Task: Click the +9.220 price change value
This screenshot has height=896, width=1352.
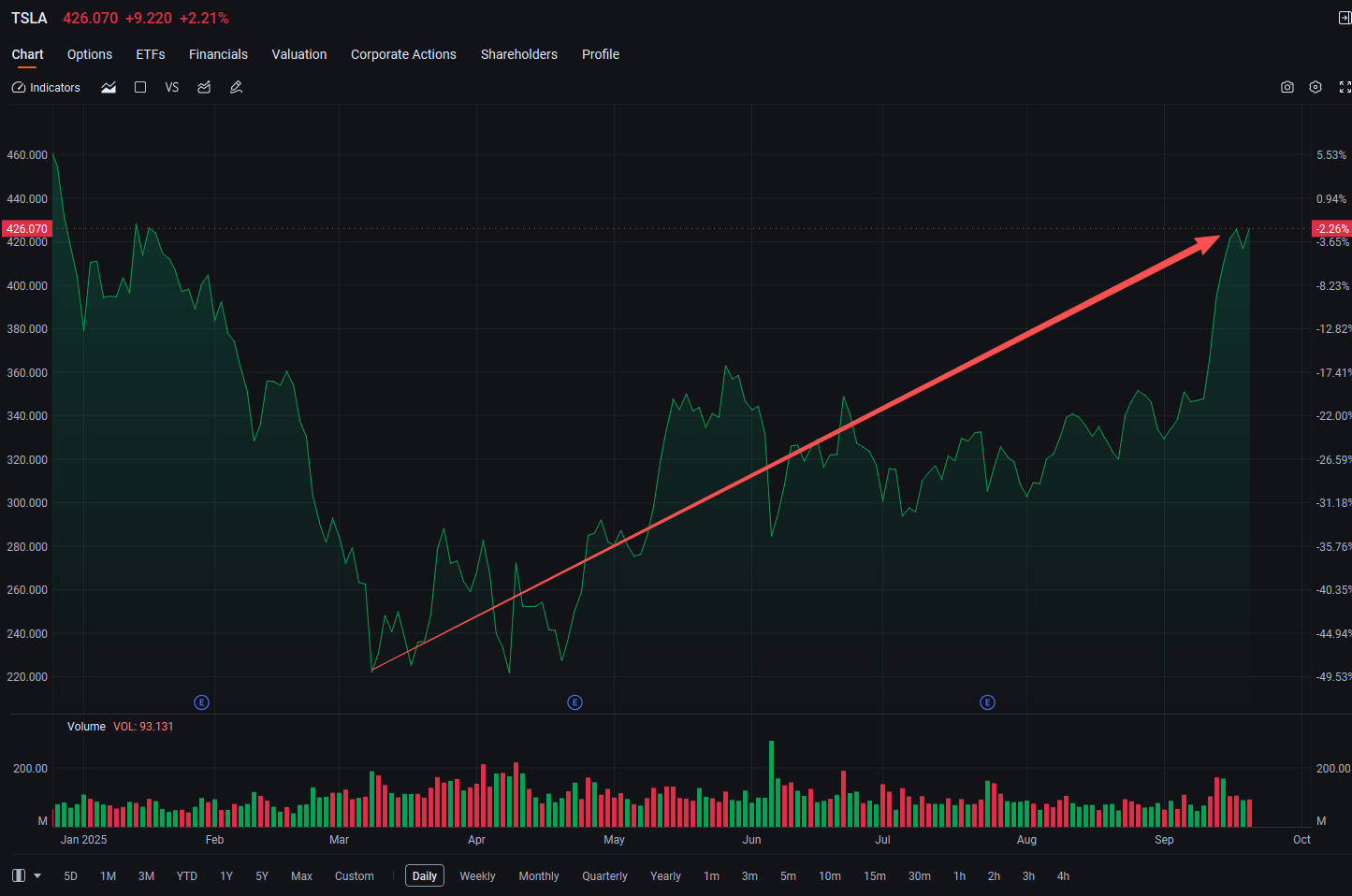Action: [149, 18]
